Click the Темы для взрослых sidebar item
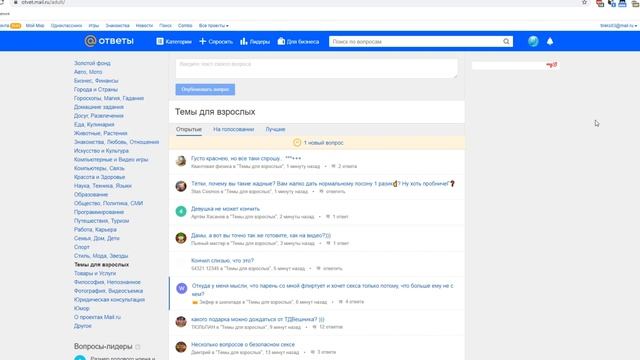 [101, 264]
